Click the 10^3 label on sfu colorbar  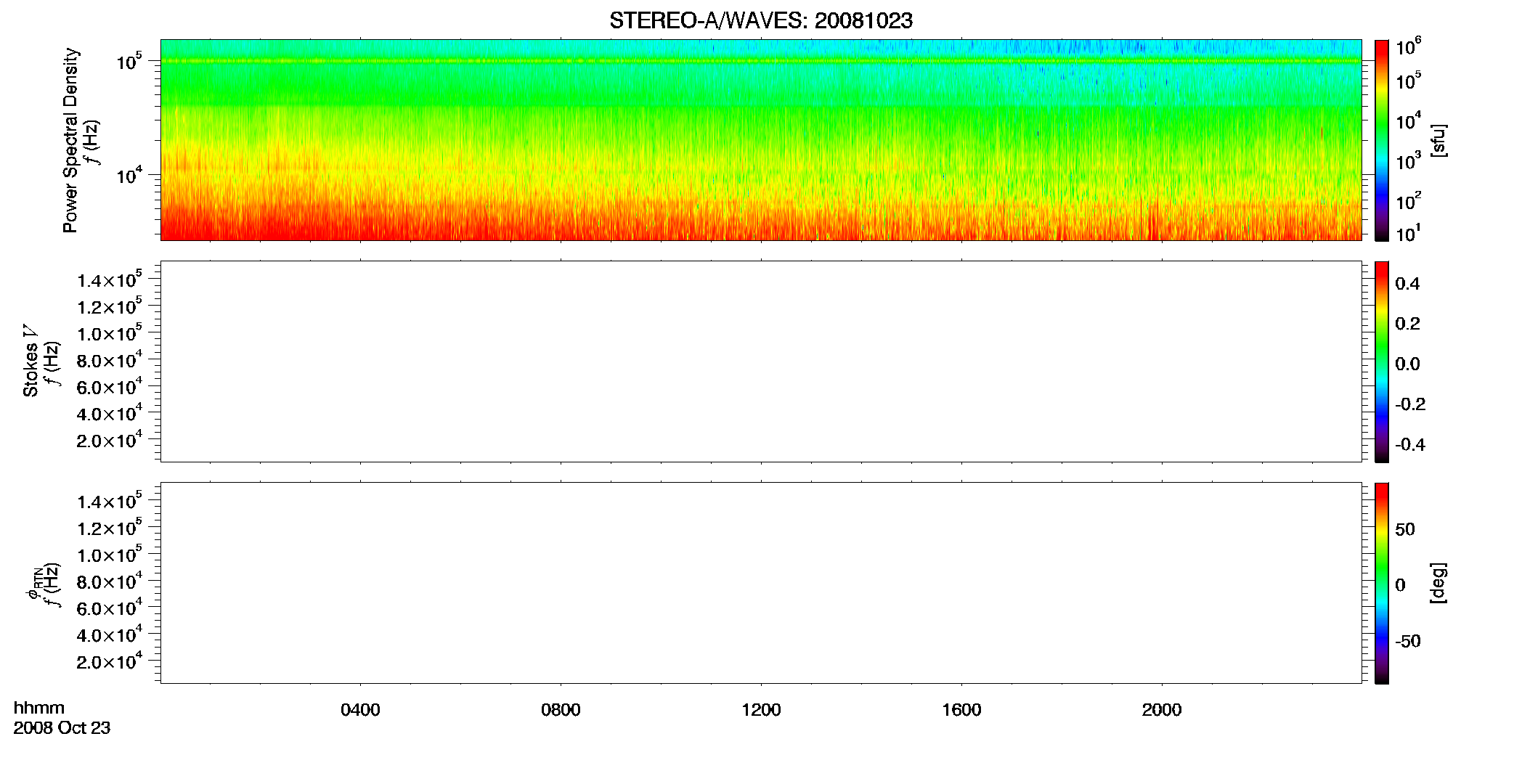(1409, 162)
